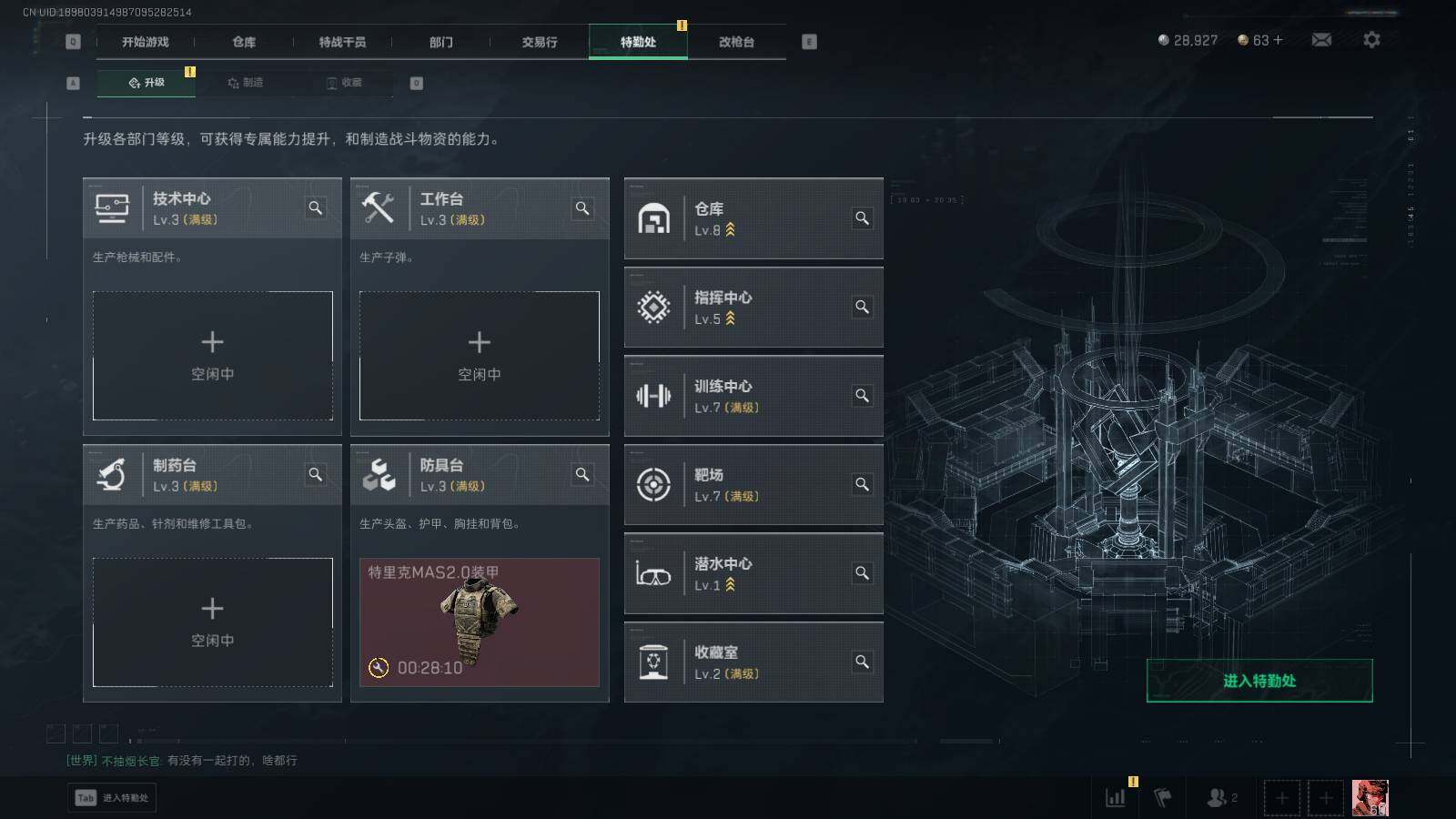
Task: Select the 收藏 sub-tab
Action: click(344, 83)
